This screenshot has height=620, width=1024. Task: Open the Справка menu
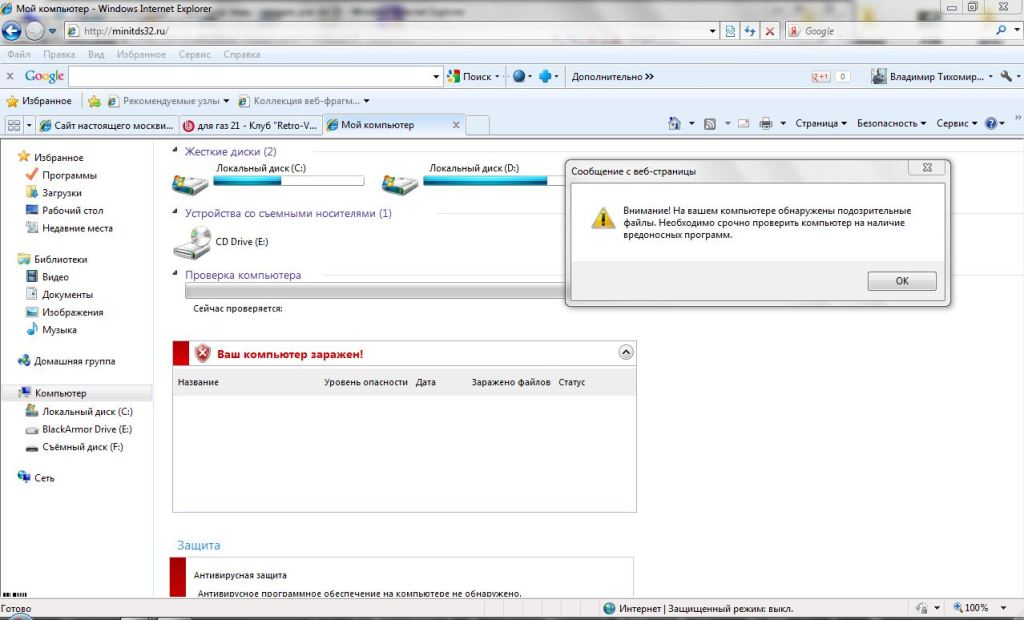pyautogui.click(x=242, y=54)
